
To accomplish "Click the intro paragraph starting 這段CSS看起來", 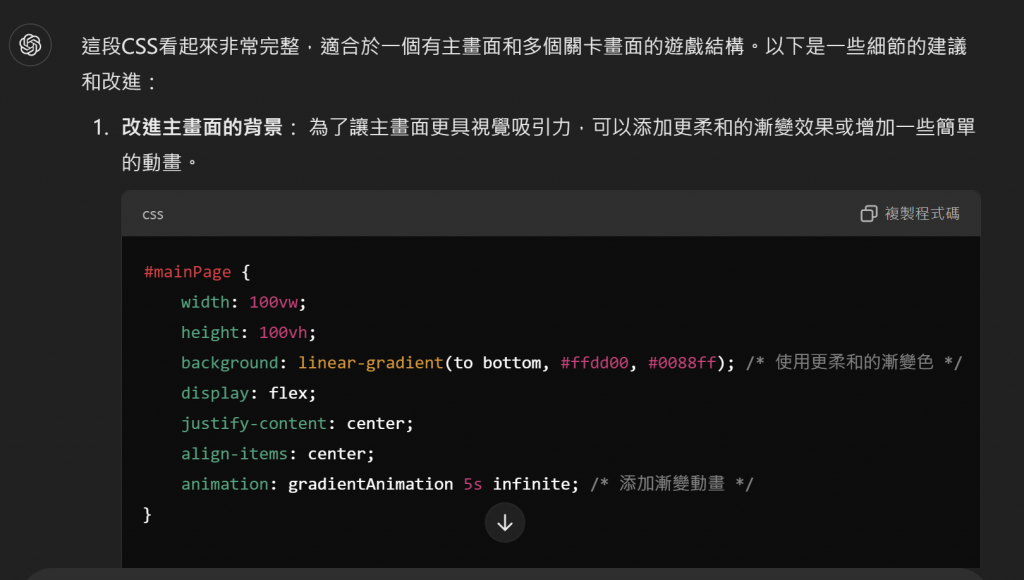I will click(x=524, y=64).
